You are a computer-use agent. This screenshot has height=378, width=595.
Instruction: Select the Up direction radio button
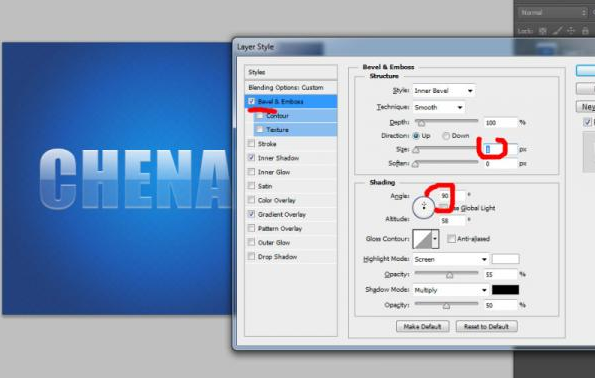416,135
